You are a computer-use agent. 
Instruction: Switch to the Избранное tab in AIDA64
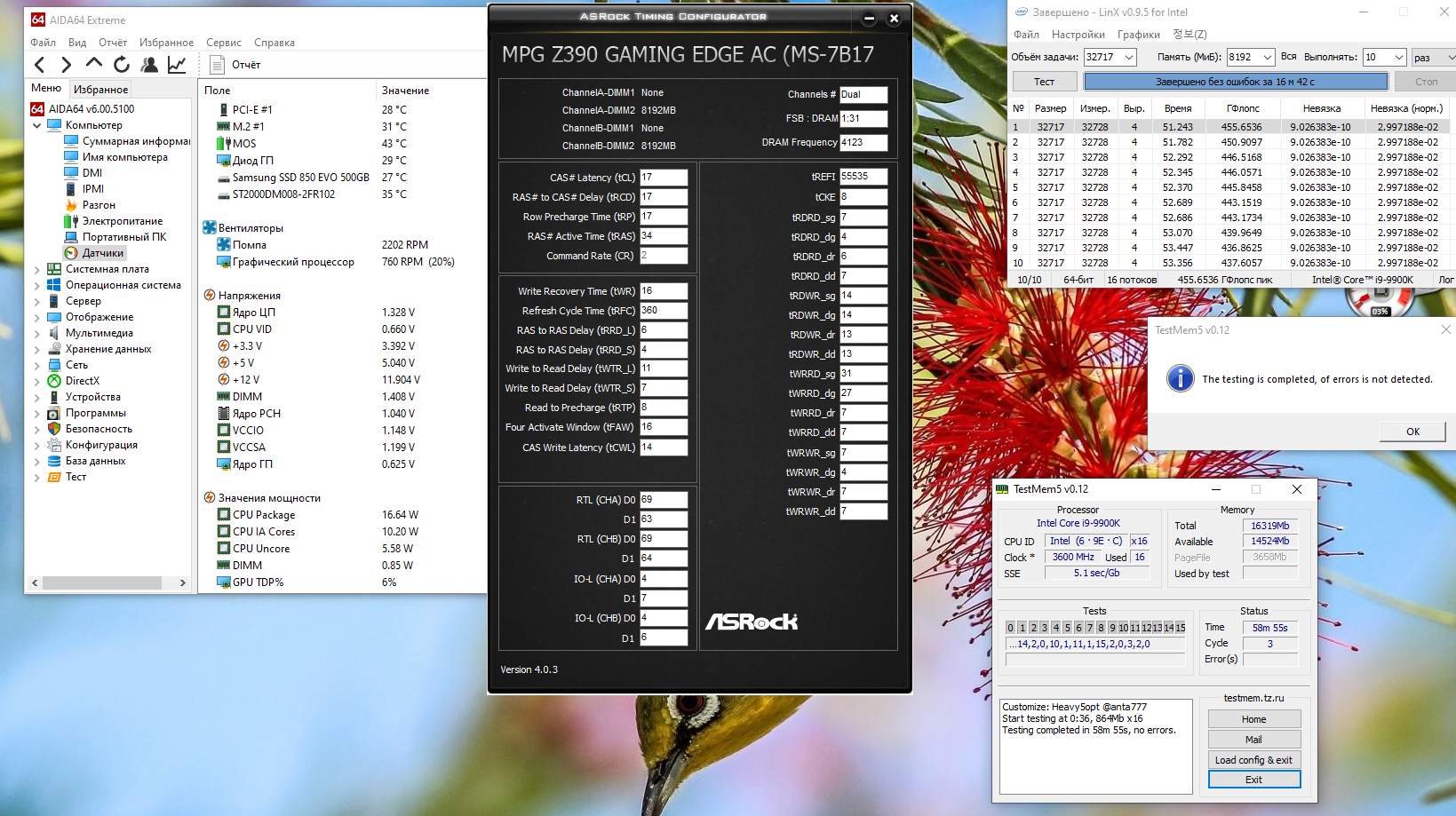[x=101, y=89]
